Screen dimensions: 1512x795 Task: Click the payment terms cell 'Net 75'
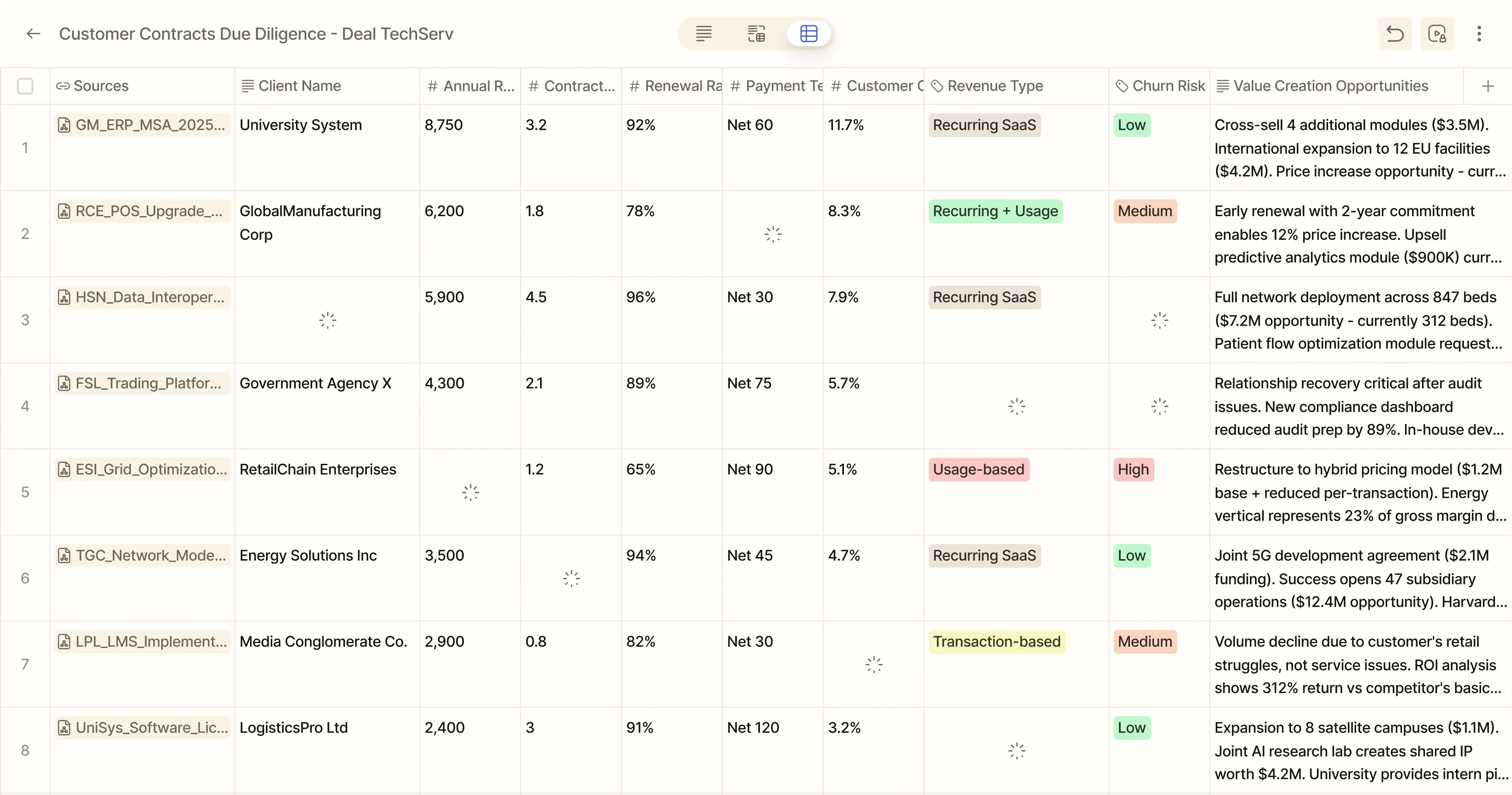(773, 406)
